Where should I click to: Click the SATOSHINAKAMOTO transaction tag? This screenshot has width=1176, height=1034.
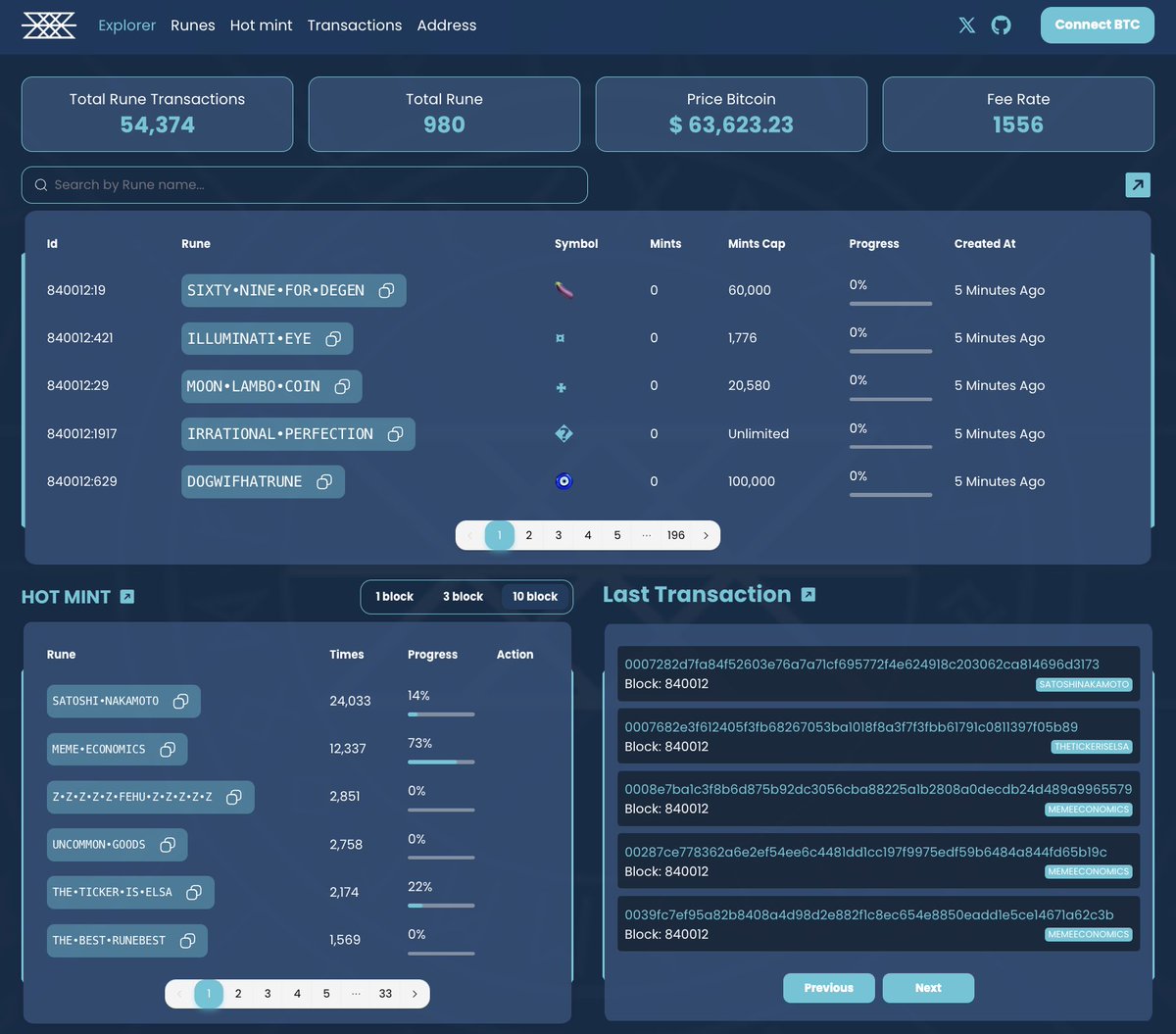point(1084,684)
